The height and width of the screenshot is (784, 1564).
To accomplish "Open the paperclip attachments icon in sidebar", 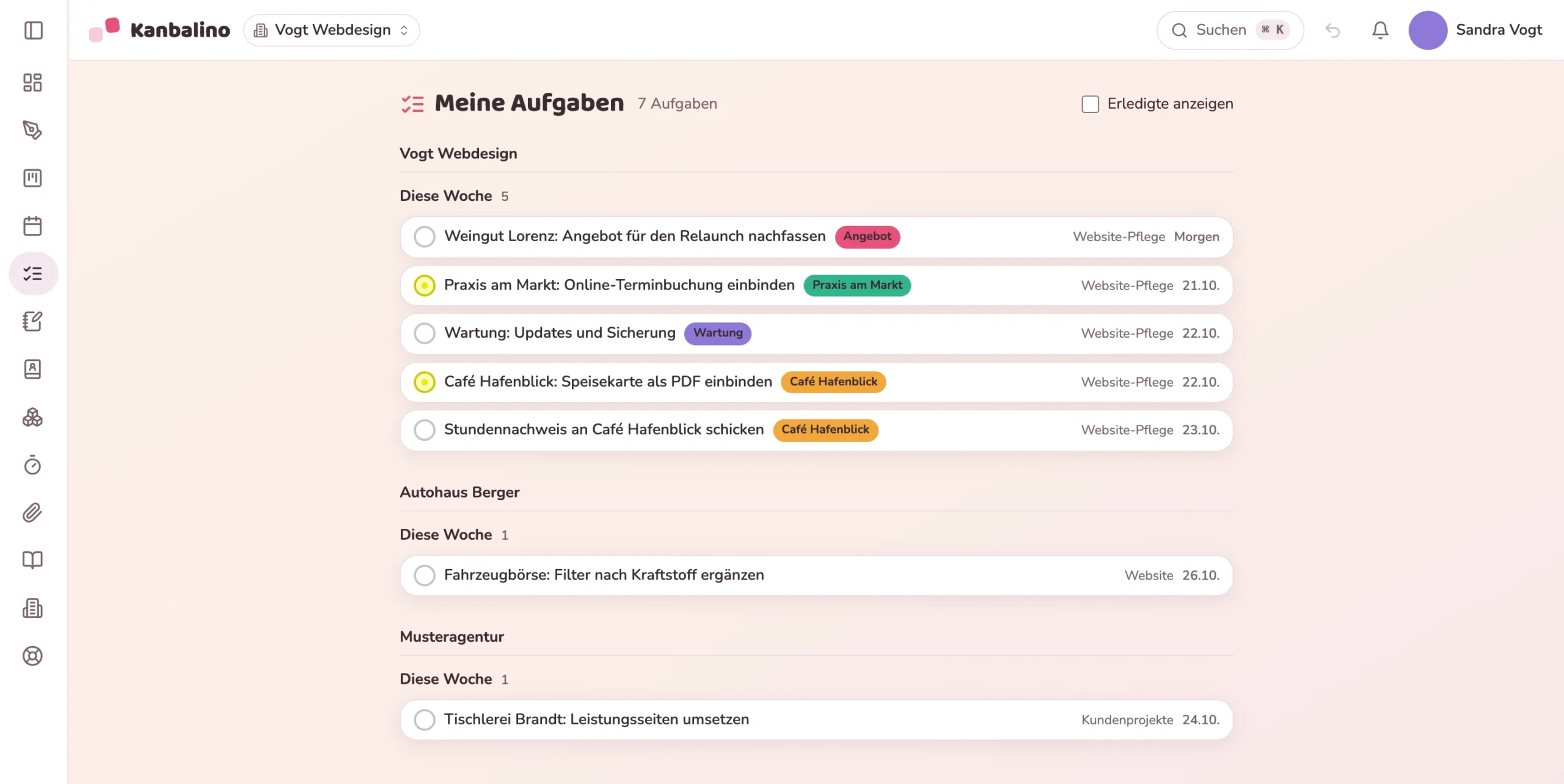I will pos(32,512).
